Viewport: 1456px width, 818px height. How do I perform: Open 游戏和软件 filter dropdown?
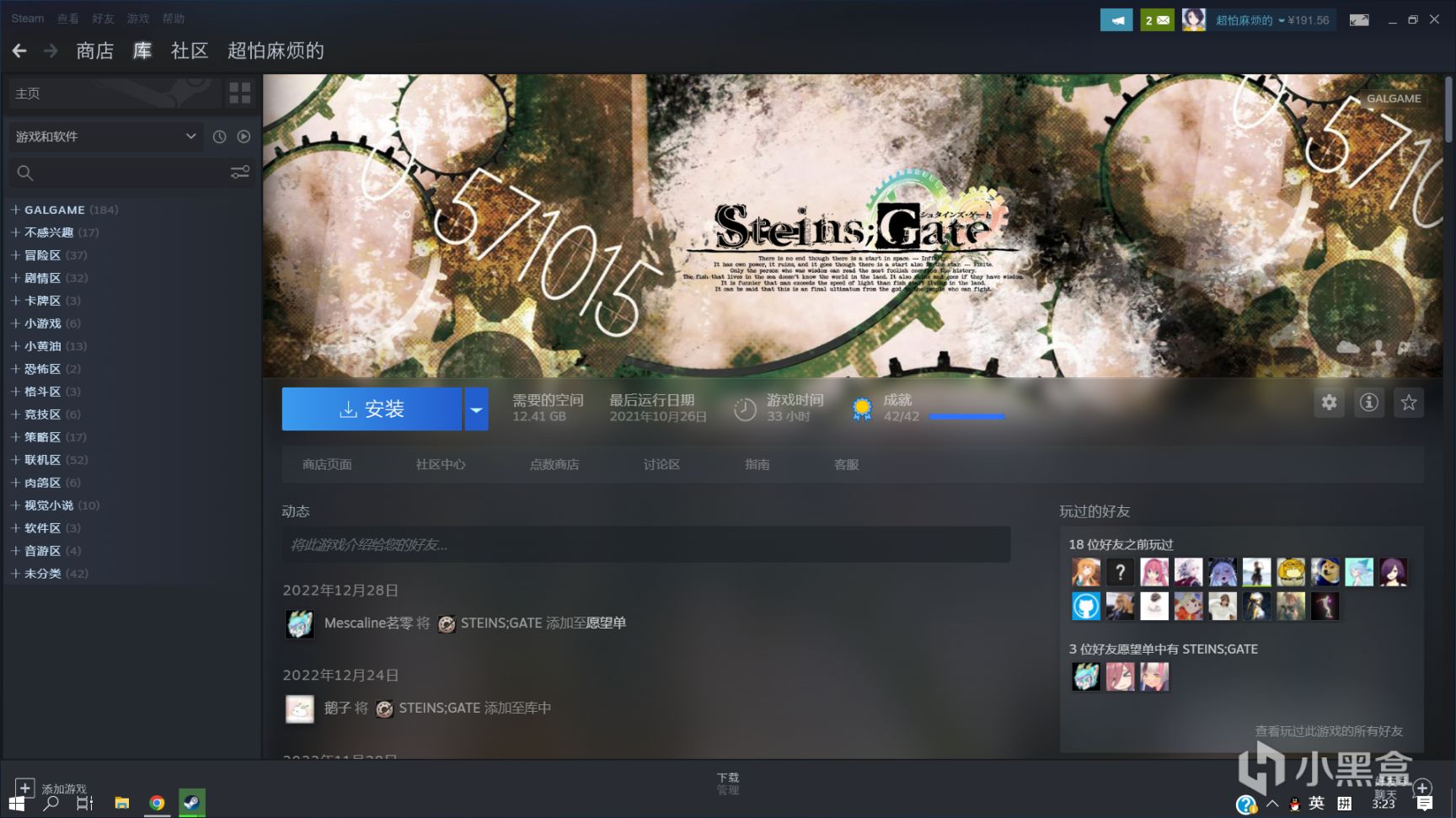105,136
